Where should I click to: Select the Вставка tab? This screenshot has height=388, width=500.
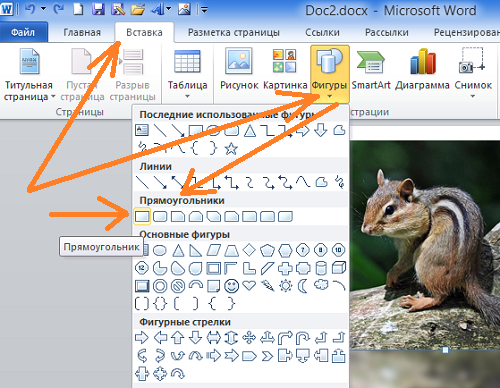(x=144, y=32)
